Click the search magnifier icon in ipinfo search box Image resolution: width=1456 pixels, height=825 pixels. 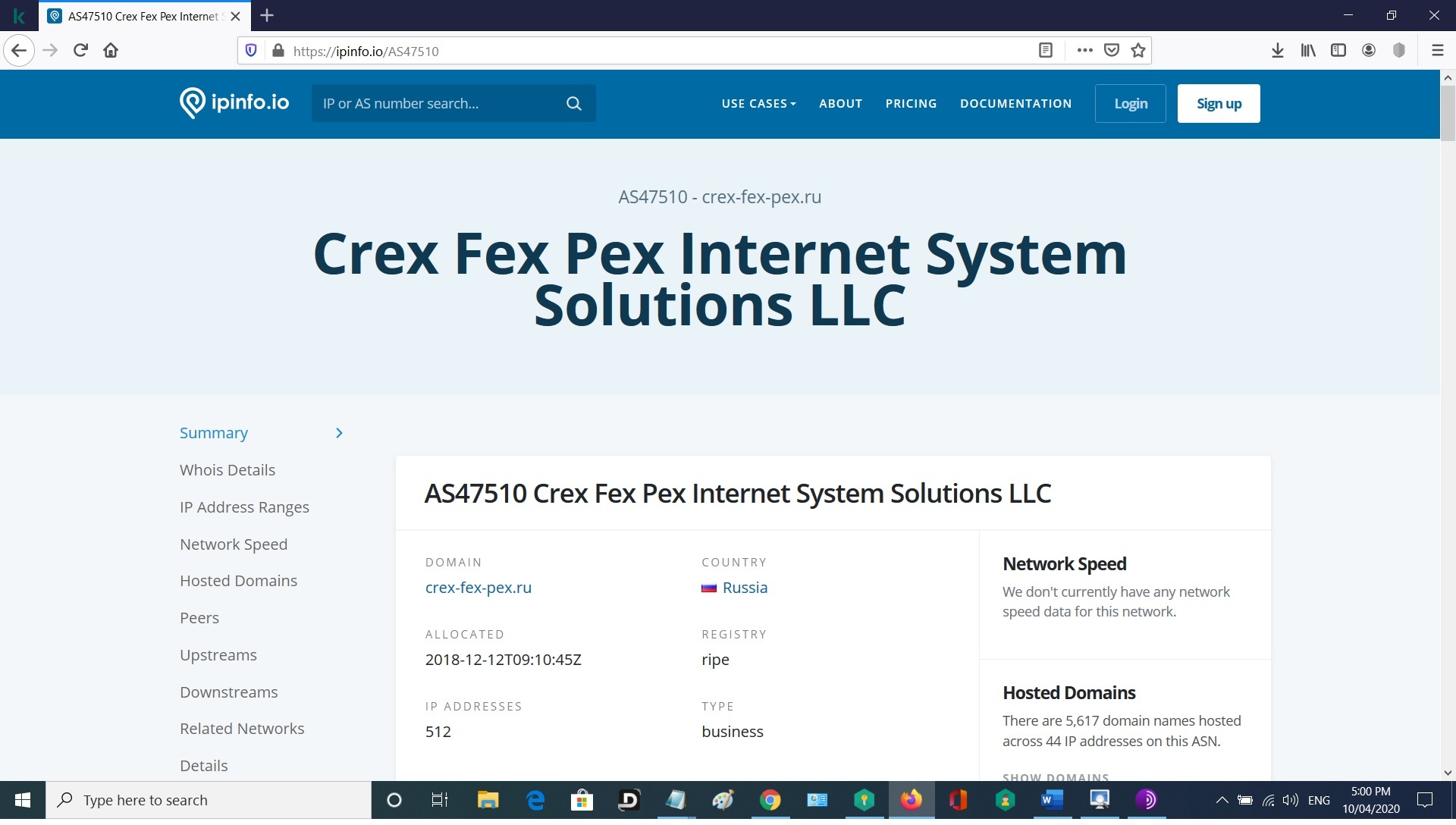pyautogui.click(x=574, y=104)
